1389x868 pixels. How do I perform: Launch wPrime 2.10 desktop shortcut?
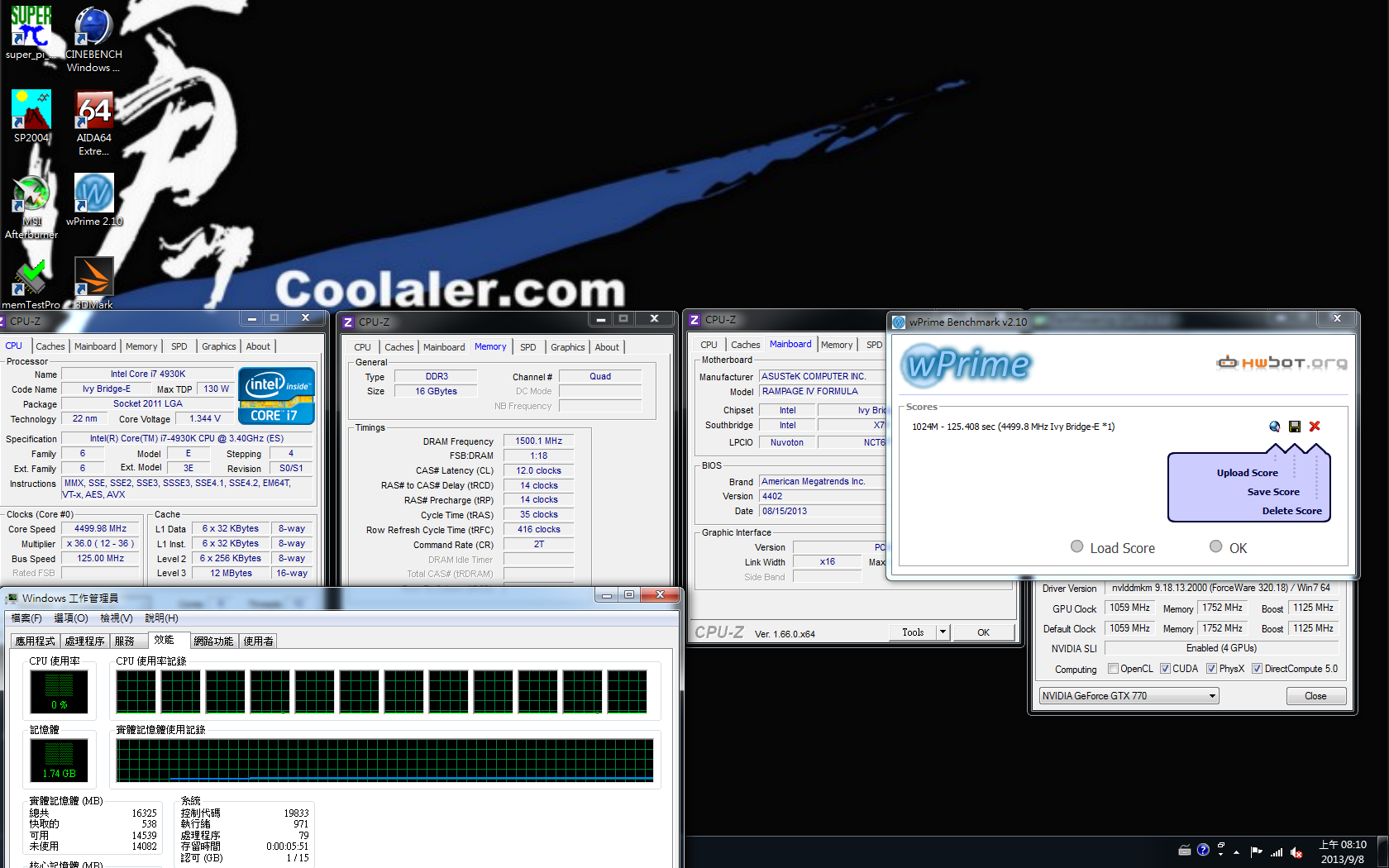tap(93, 199)
